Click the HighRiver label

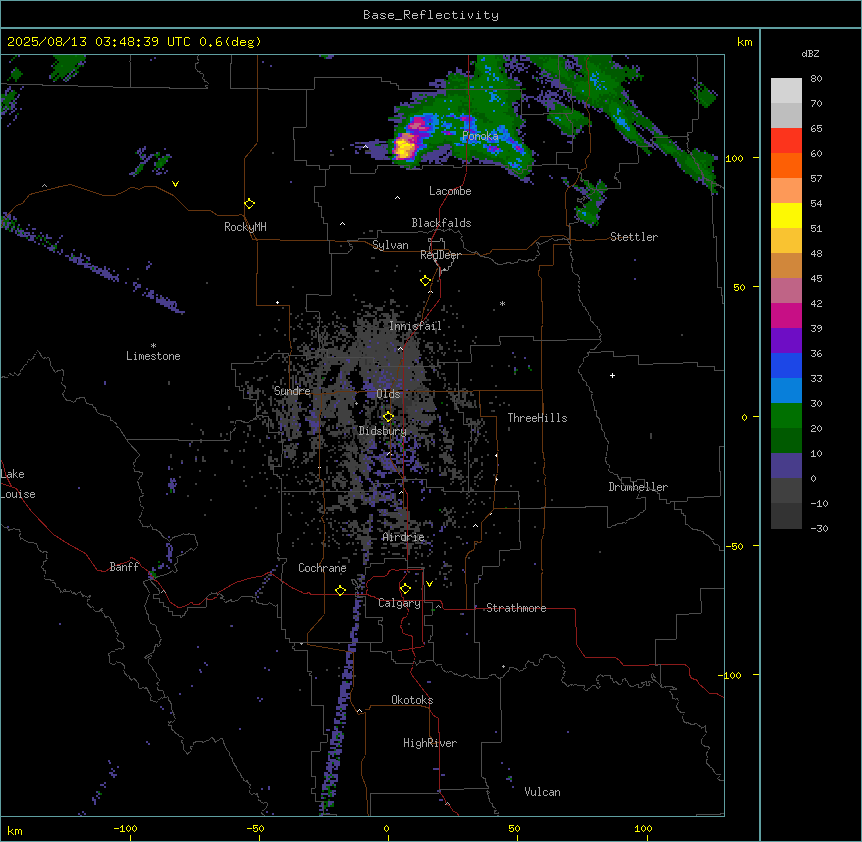pyautogui.click(x=430, y=743)
